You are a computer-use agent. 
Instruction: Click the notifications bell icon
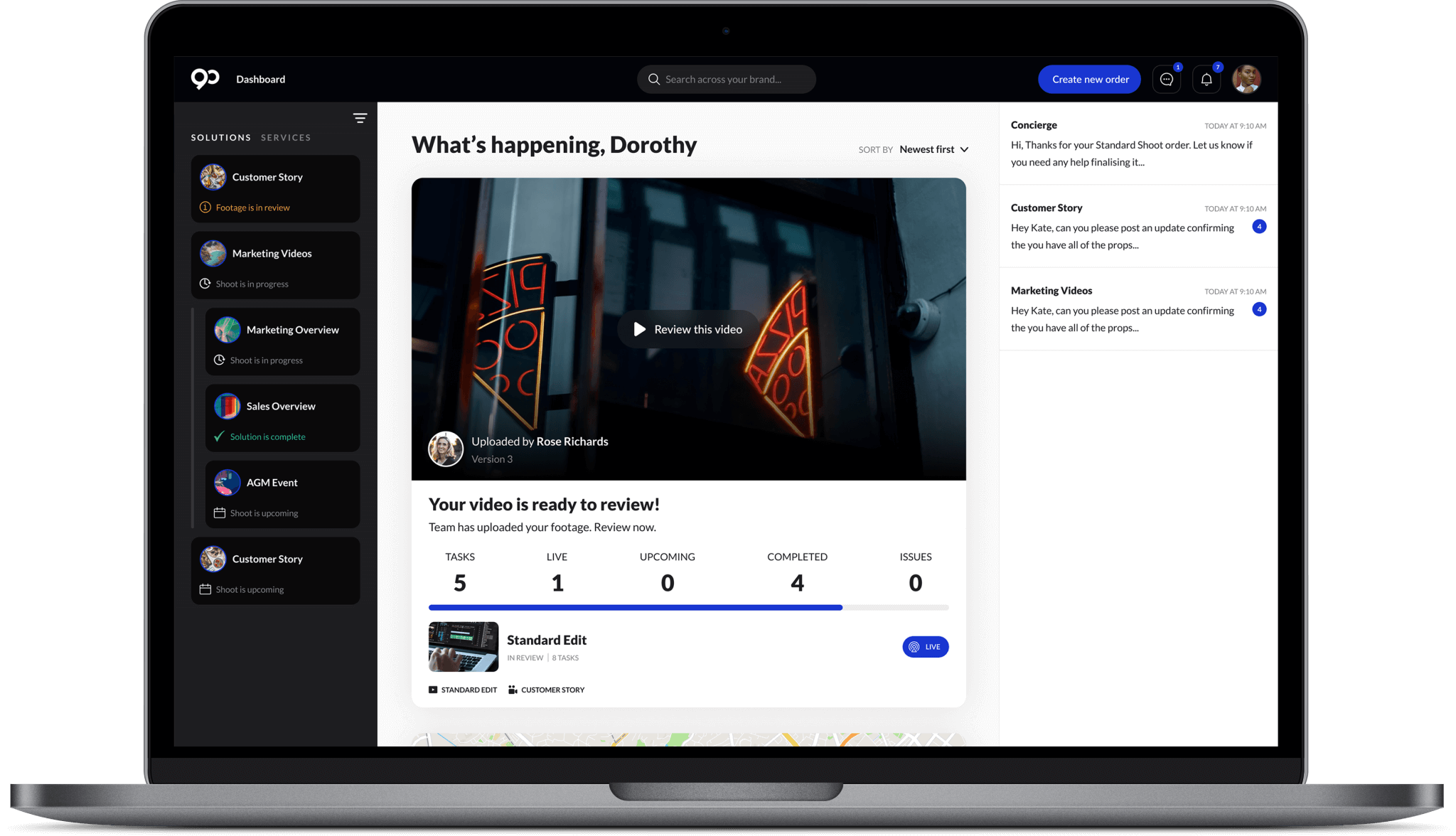(x=1206, y=79)
